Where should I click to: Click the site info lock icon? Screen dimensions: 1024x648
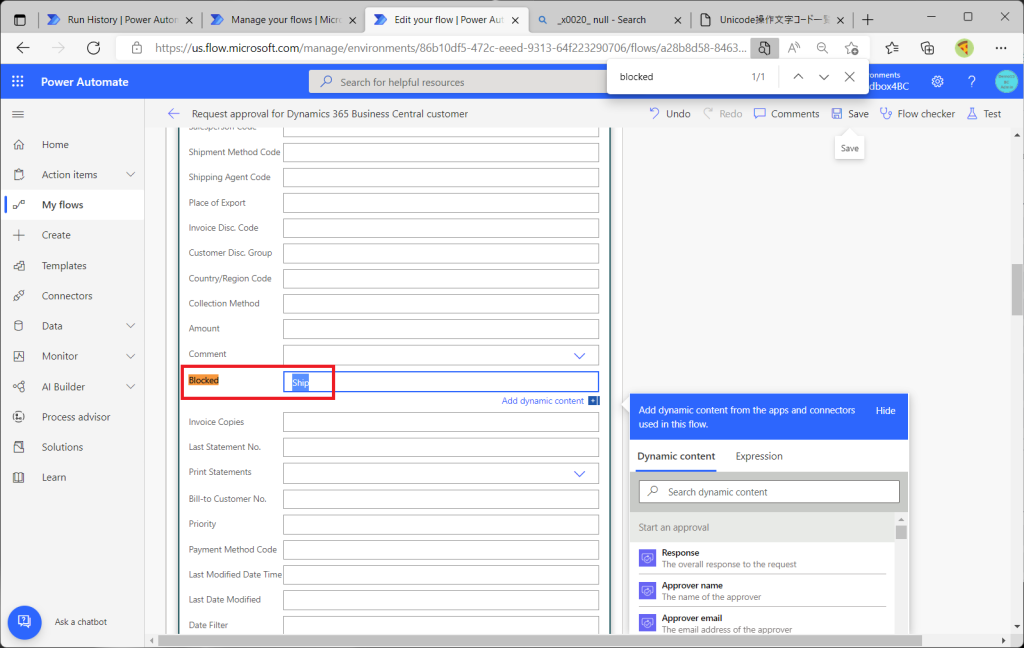pyautogui.click(x=136, y=48)
